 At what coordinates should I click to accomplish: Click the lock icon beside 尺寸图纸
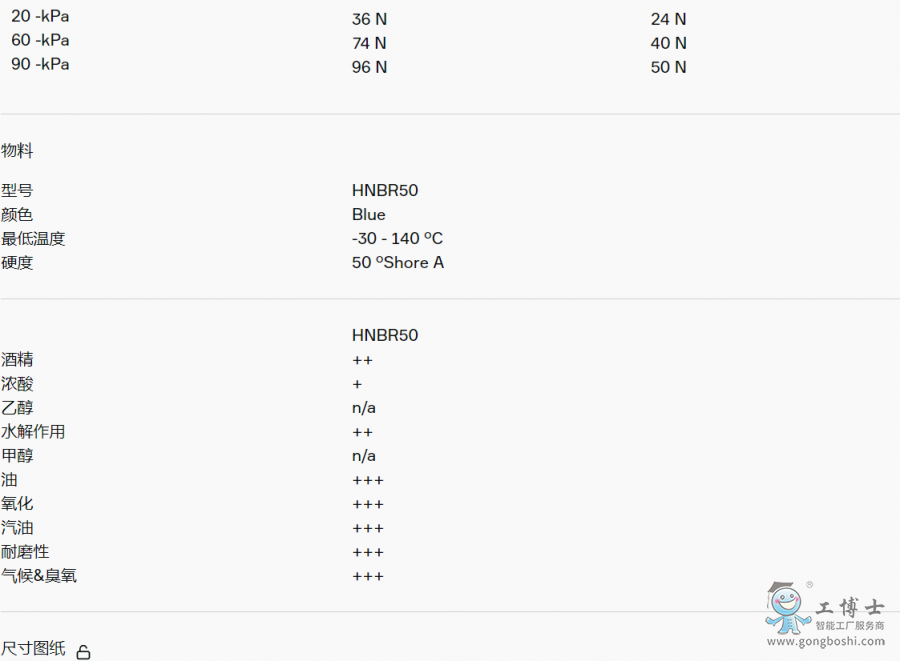tap(84, 652)
